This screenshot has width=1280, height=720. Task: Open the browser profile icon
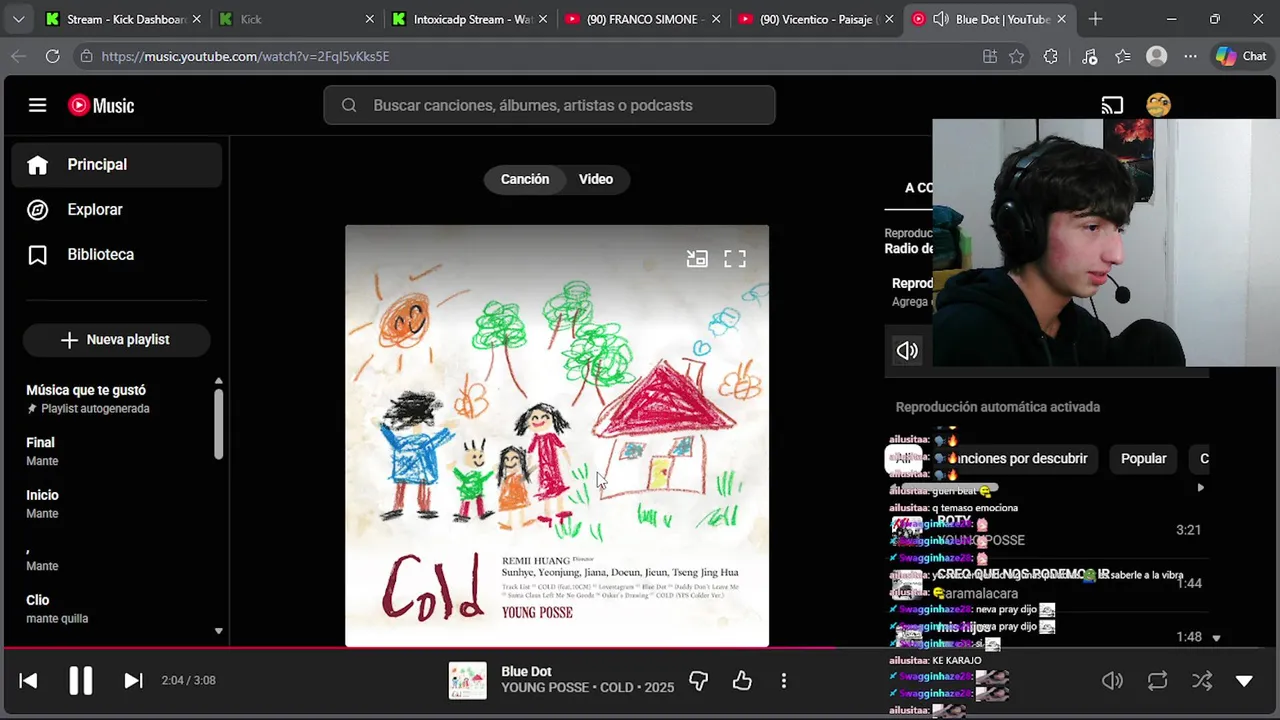tap(1157, 57)
